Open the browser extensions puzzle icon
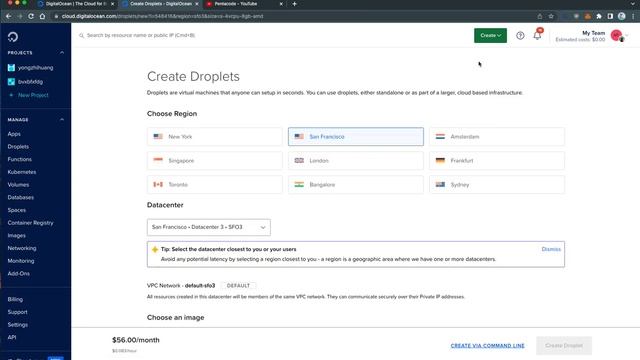This screenshot has height=360, width=640. point(599,16)
